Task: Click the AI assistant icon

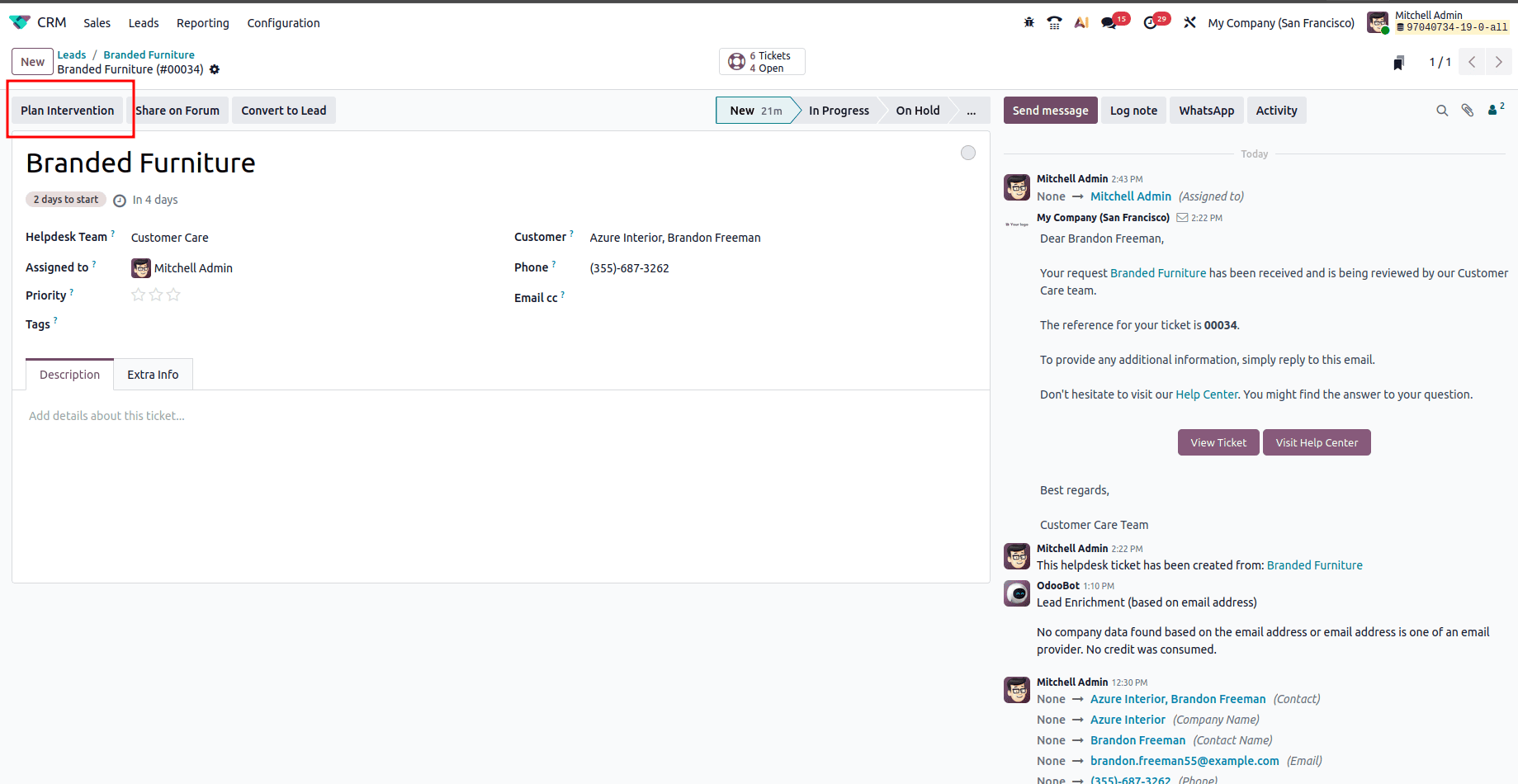Action: [x=1081, y=22]
